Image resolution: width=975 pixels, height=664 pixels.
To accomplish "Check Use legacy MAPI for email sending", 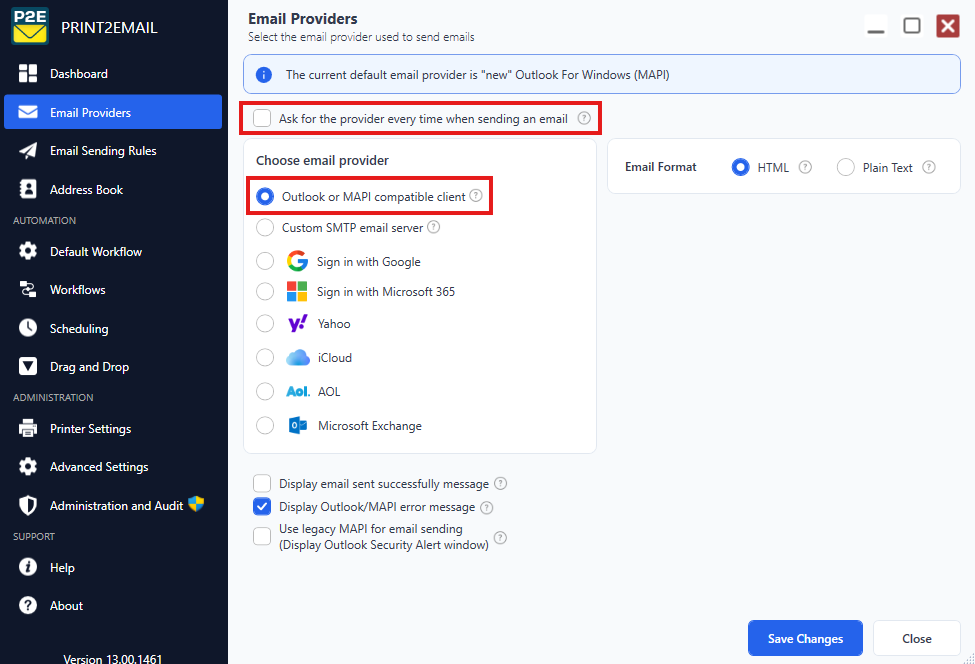I will coord(262,536).
